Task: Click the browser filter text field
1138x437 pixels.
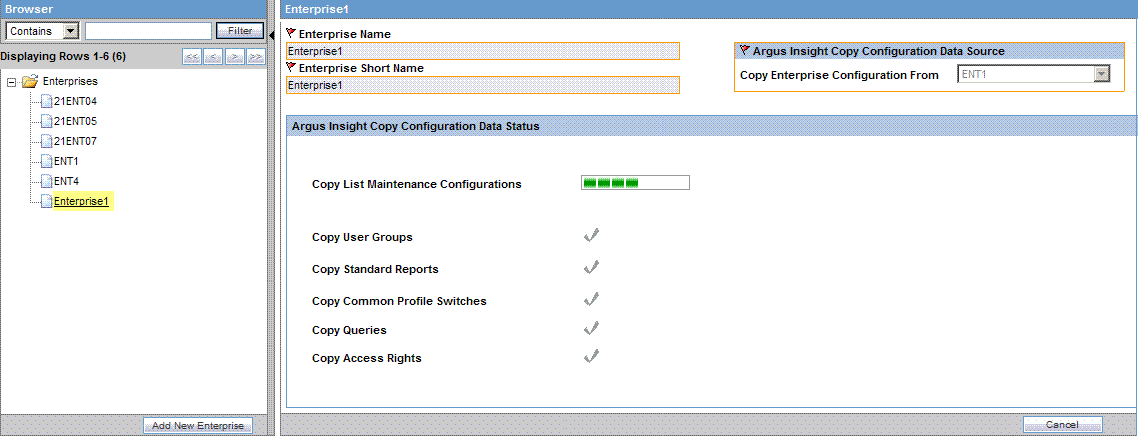Action: (149, 31)
